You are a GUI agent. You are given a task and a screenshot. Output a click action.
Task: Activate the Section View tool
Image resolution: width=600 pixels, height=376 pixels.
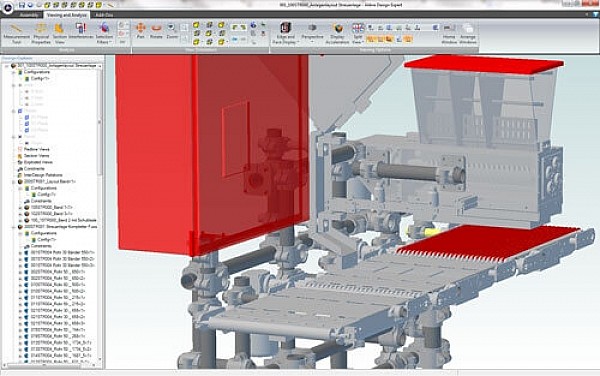click(x=59, y=33)
